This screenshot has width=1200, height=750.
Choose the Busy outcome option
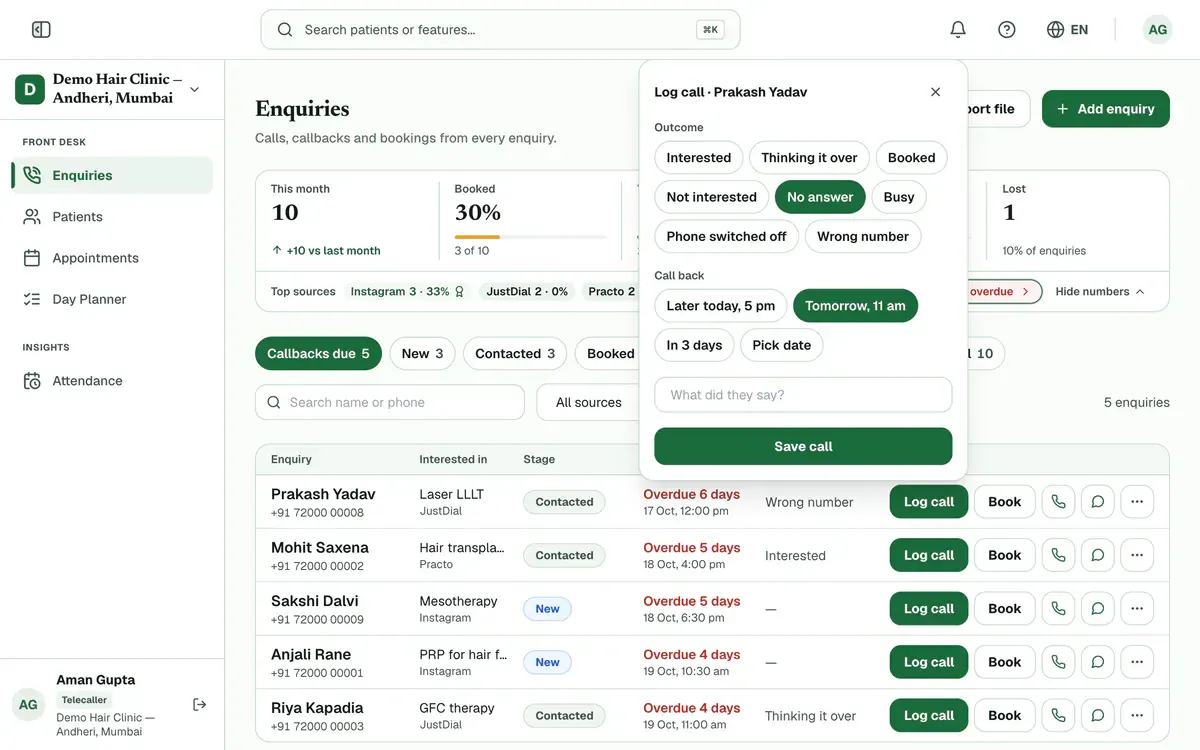point(899,197)
